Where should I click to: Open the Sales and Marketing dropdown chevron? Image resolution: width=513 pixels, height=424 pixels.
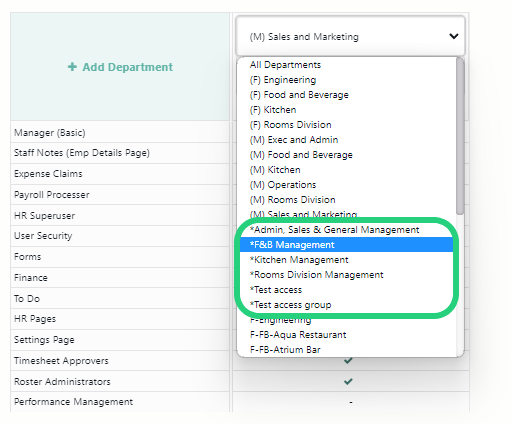coord(454,36)
